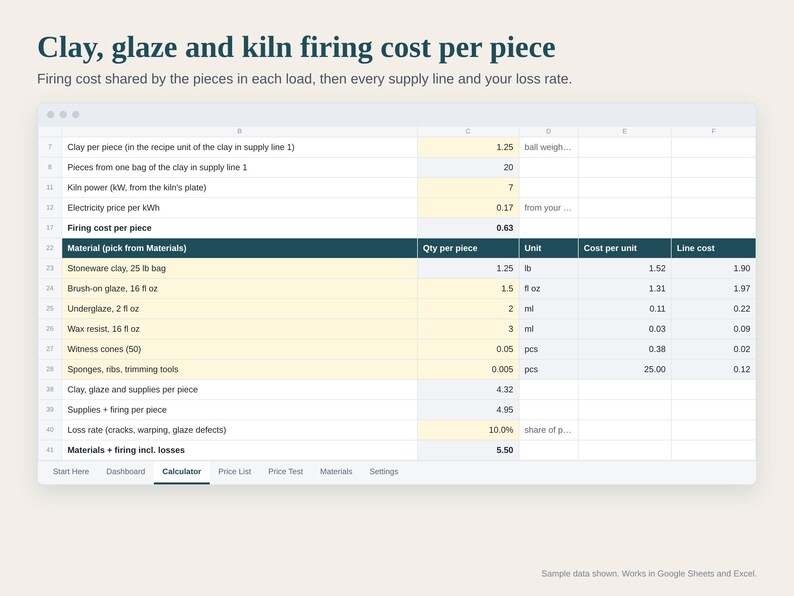Open the Price List tab
The width and height of the screenshot is (794, 596).
coord(234,471)
